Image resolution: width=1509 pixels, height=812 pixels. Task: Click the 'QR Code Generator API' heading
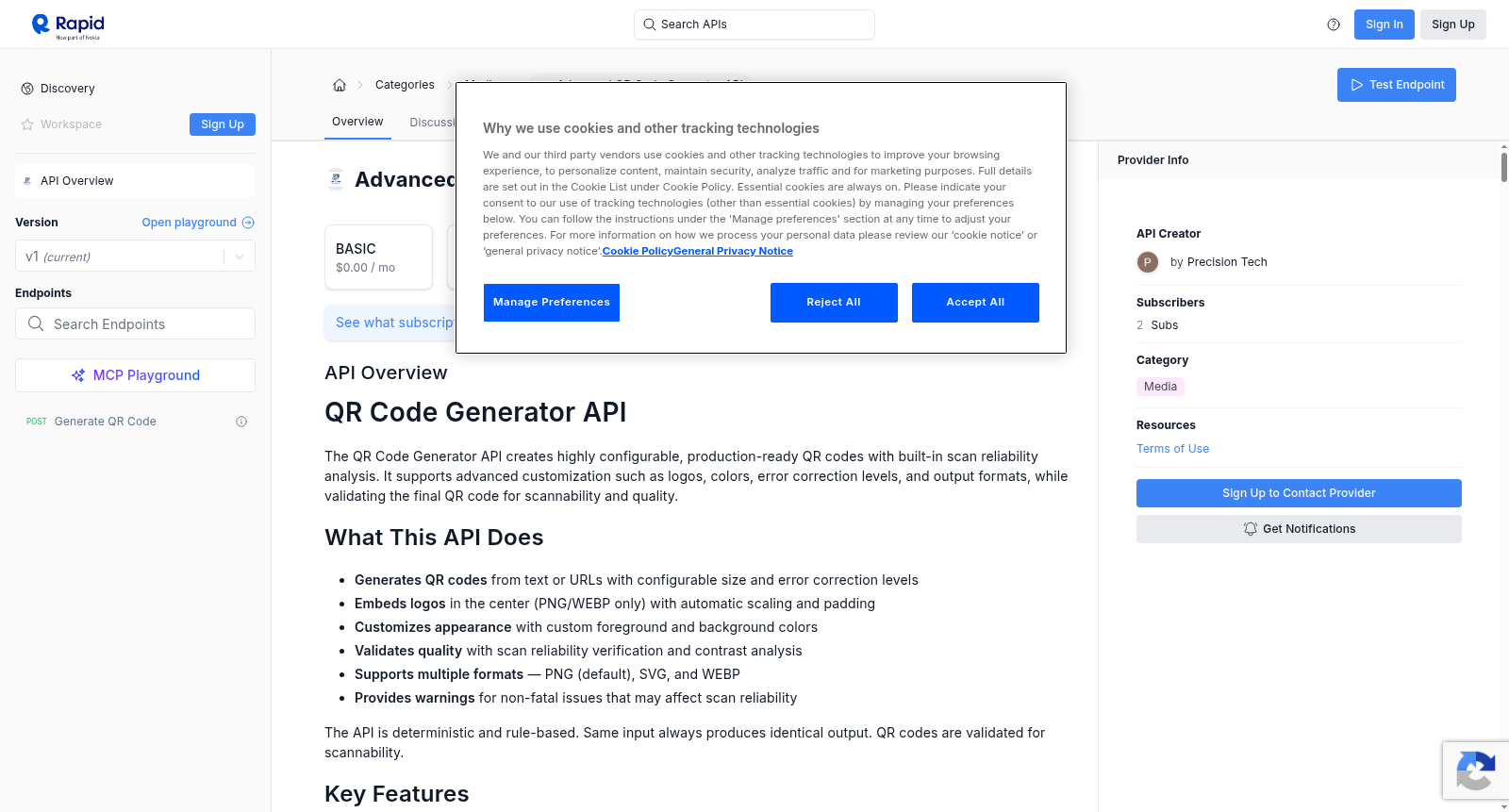pos(475,412)
